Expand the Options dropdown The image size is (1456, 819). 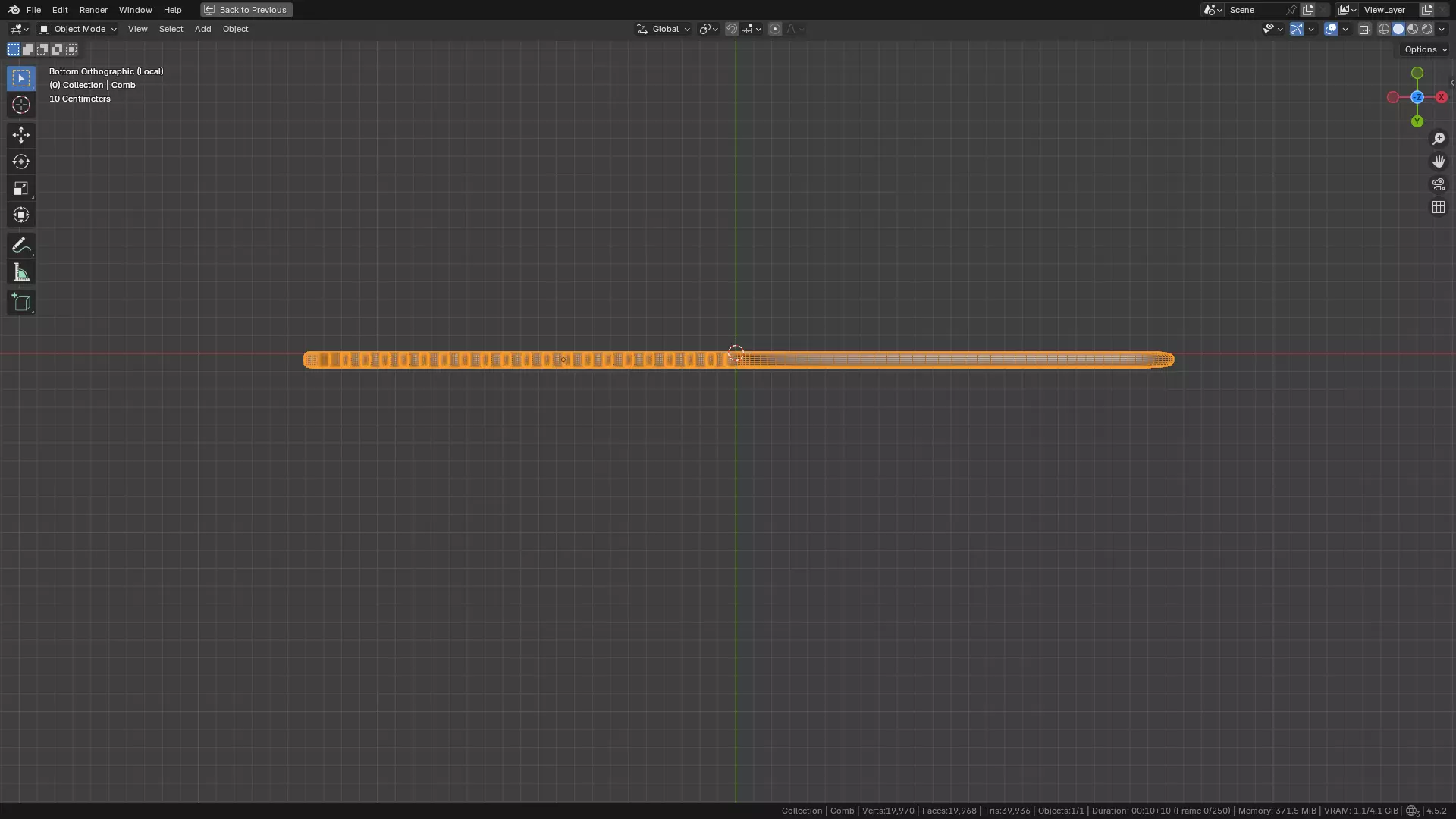[1425, 49]
